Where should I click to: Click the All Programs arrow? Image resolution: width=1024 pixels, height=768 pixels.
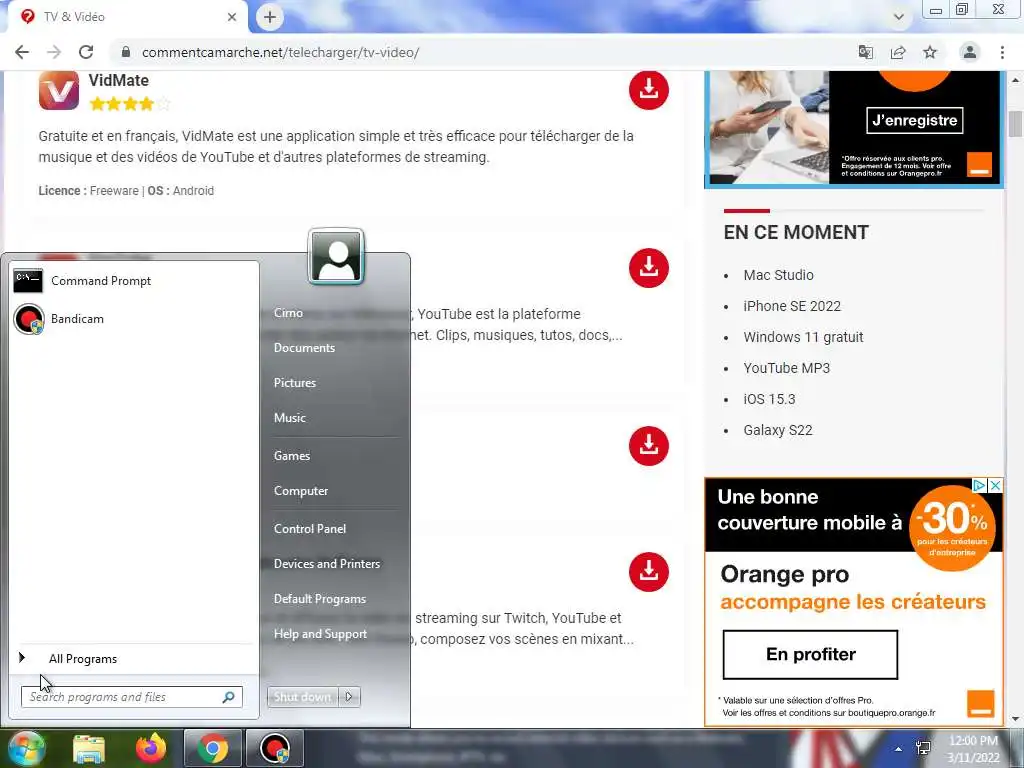click(x=22, y=658)
